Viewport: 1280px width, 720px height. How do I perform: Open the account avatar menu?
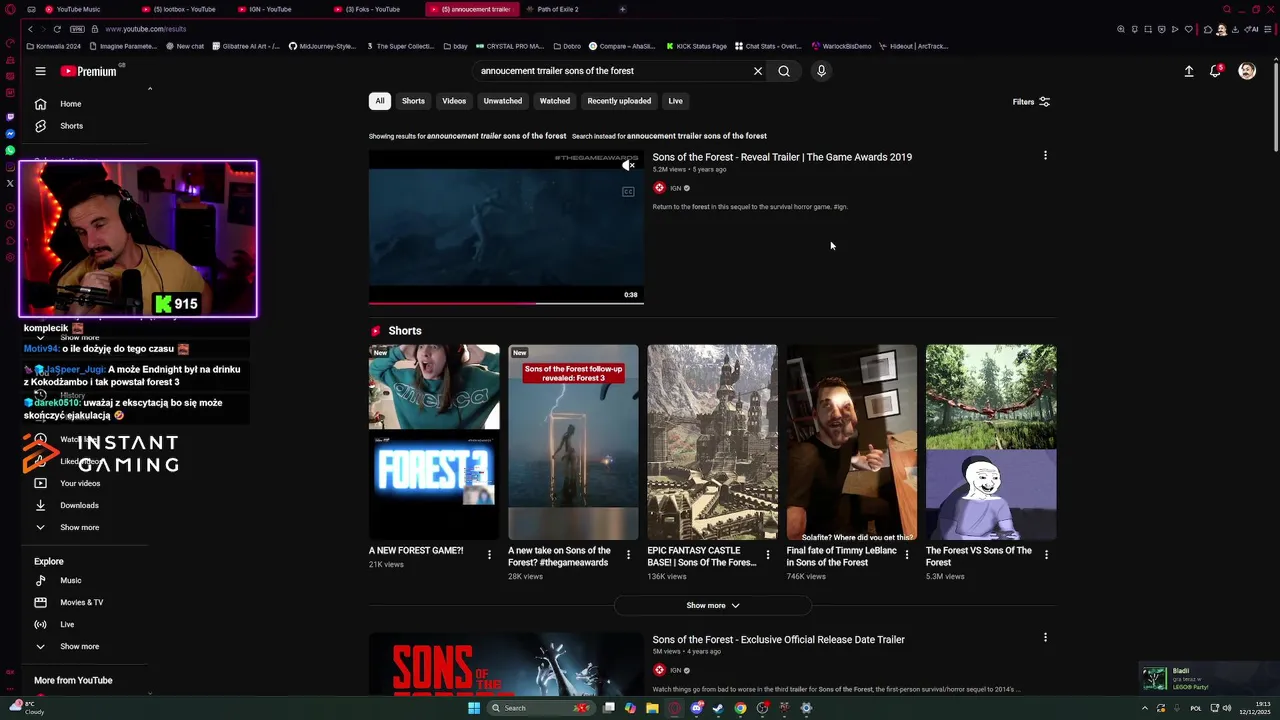coord(1247,71)
